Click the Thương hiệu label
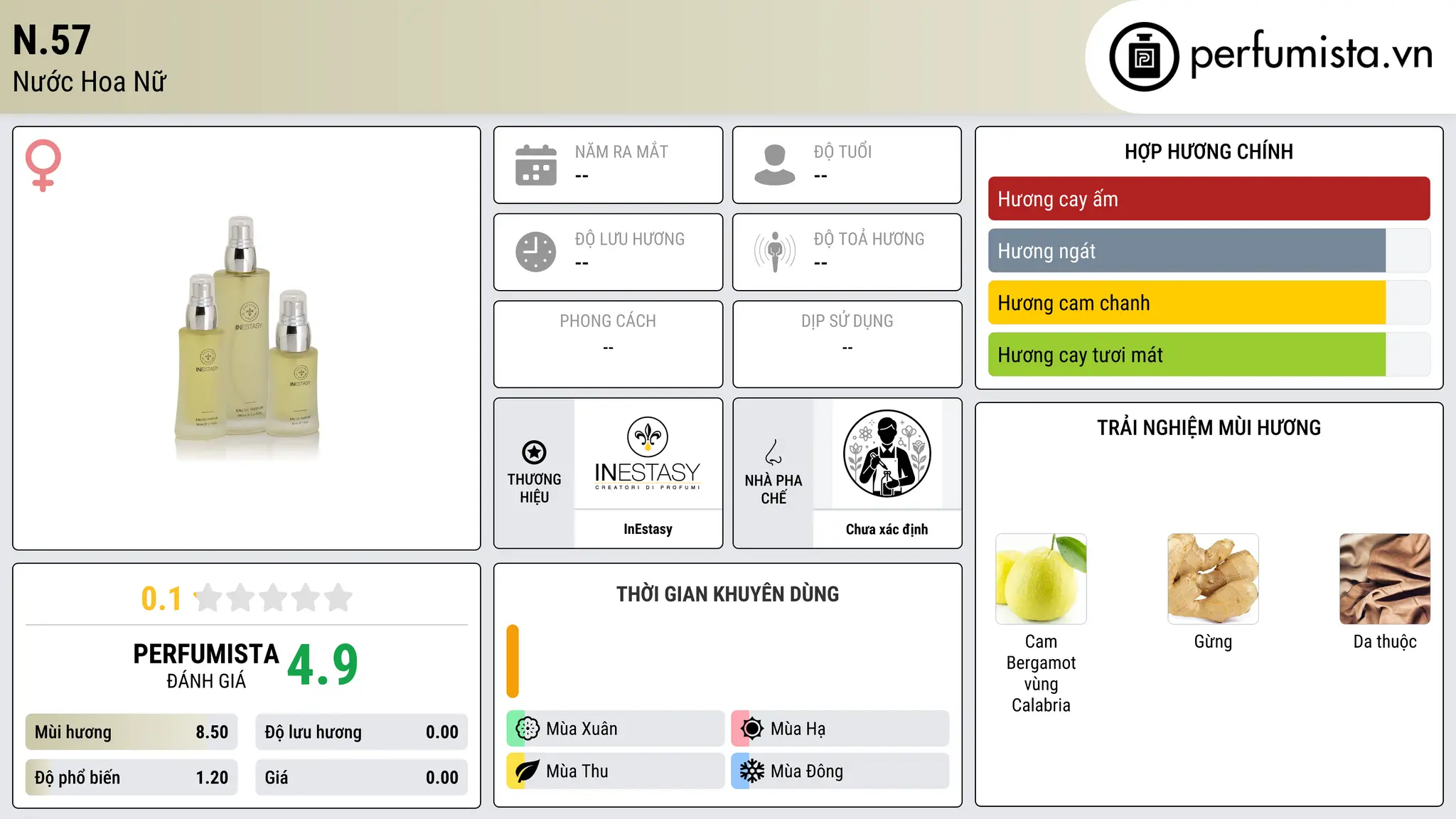 [x=534, y=488]
